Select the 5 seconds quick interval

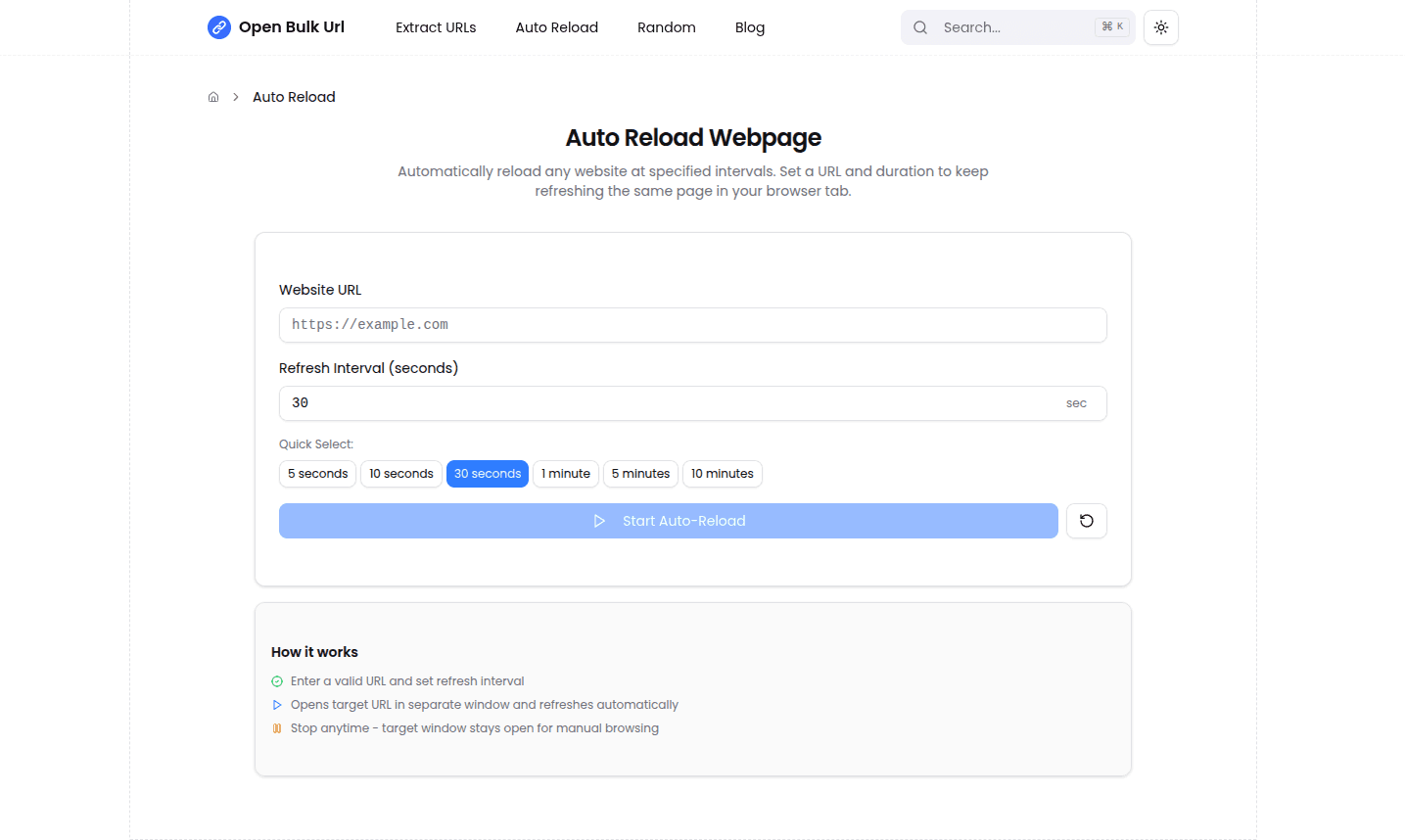pyautogui.click(x=317, y=474)
